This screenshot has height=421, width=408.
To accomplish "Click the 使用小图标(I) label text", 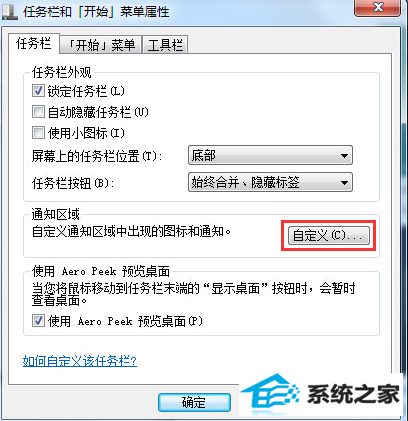I will (x=86, y=133).
